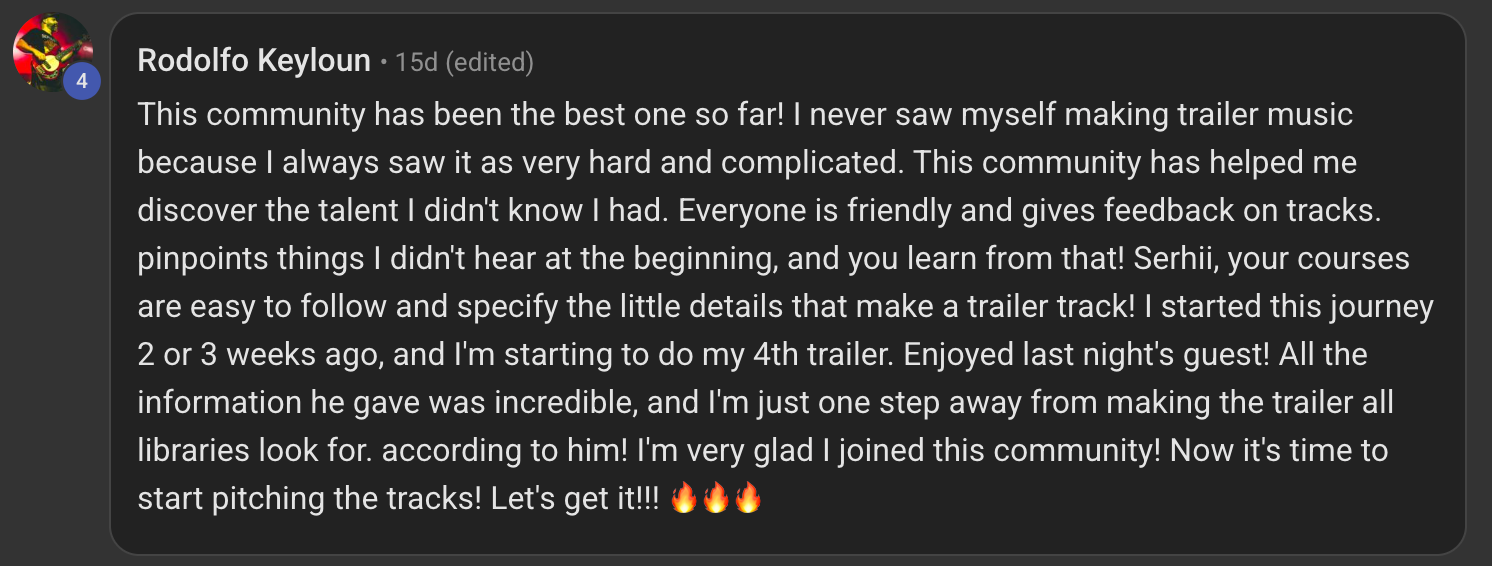Viewport: 1492px width, 566px height.
Task: Click the last fire emoji
Action: pos(748,498)
